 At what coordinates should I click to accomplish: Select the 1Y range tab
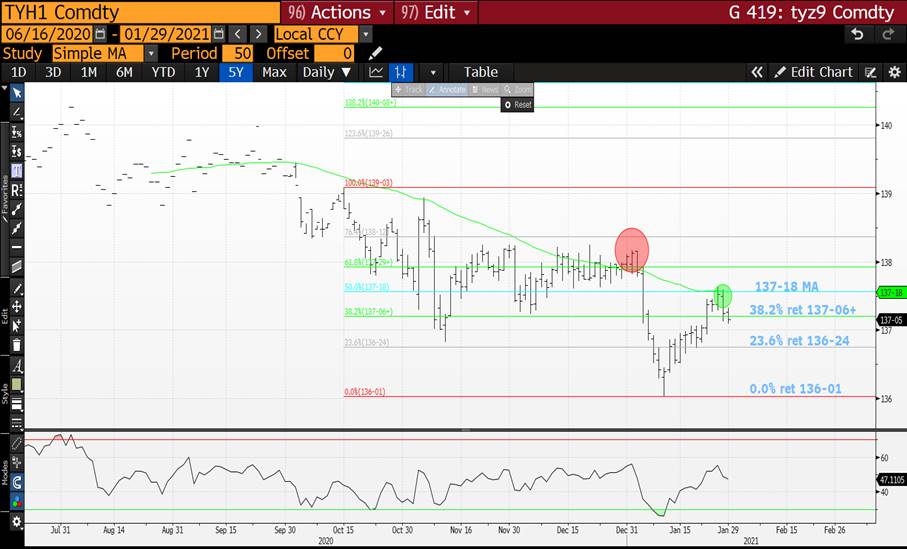(x=201, y=72)
